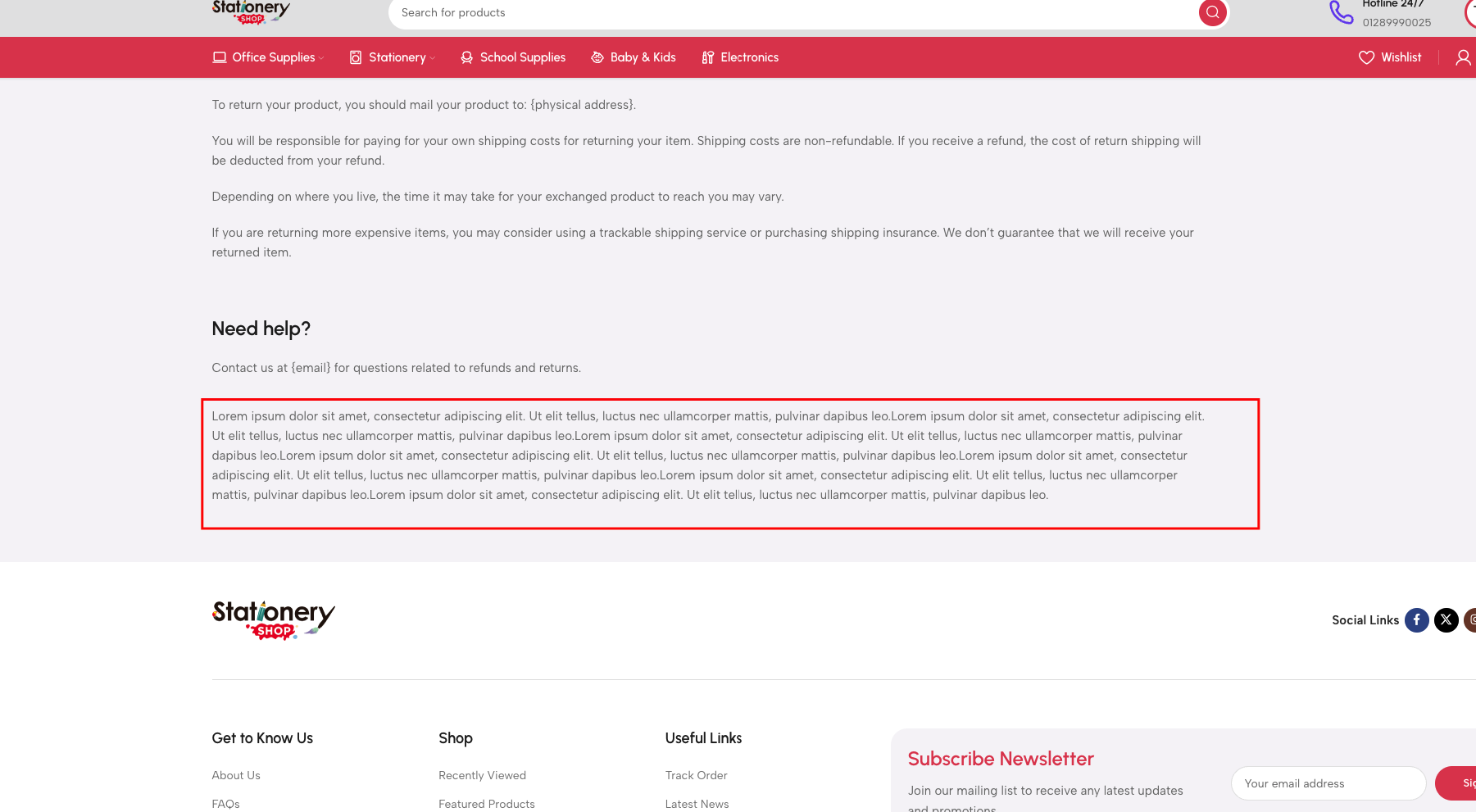1476x812 pixels.
Task: Focus the Your email address field
Action: (x=1328, y=783)
